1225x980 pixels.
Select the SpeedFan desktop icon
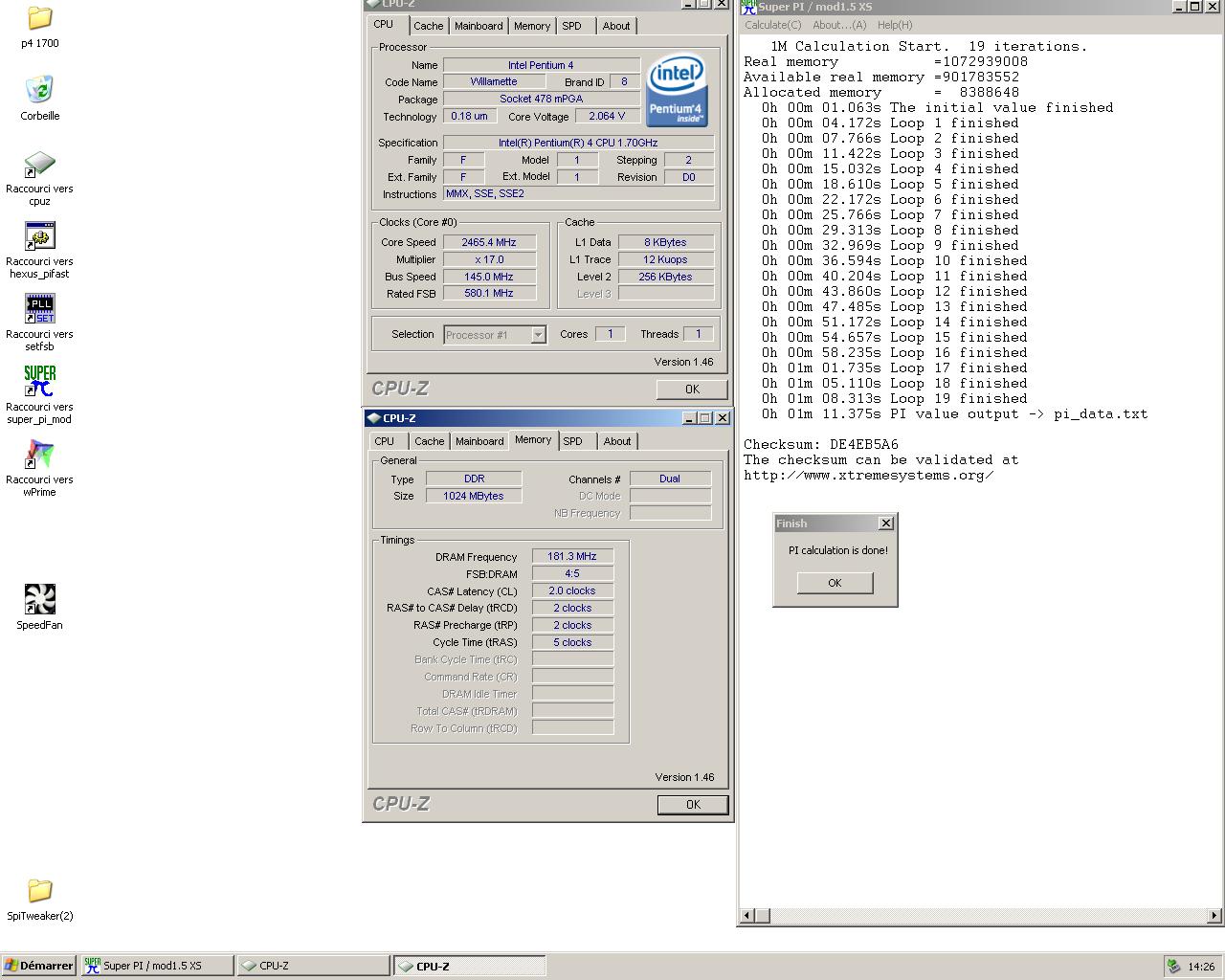[39, 599]
